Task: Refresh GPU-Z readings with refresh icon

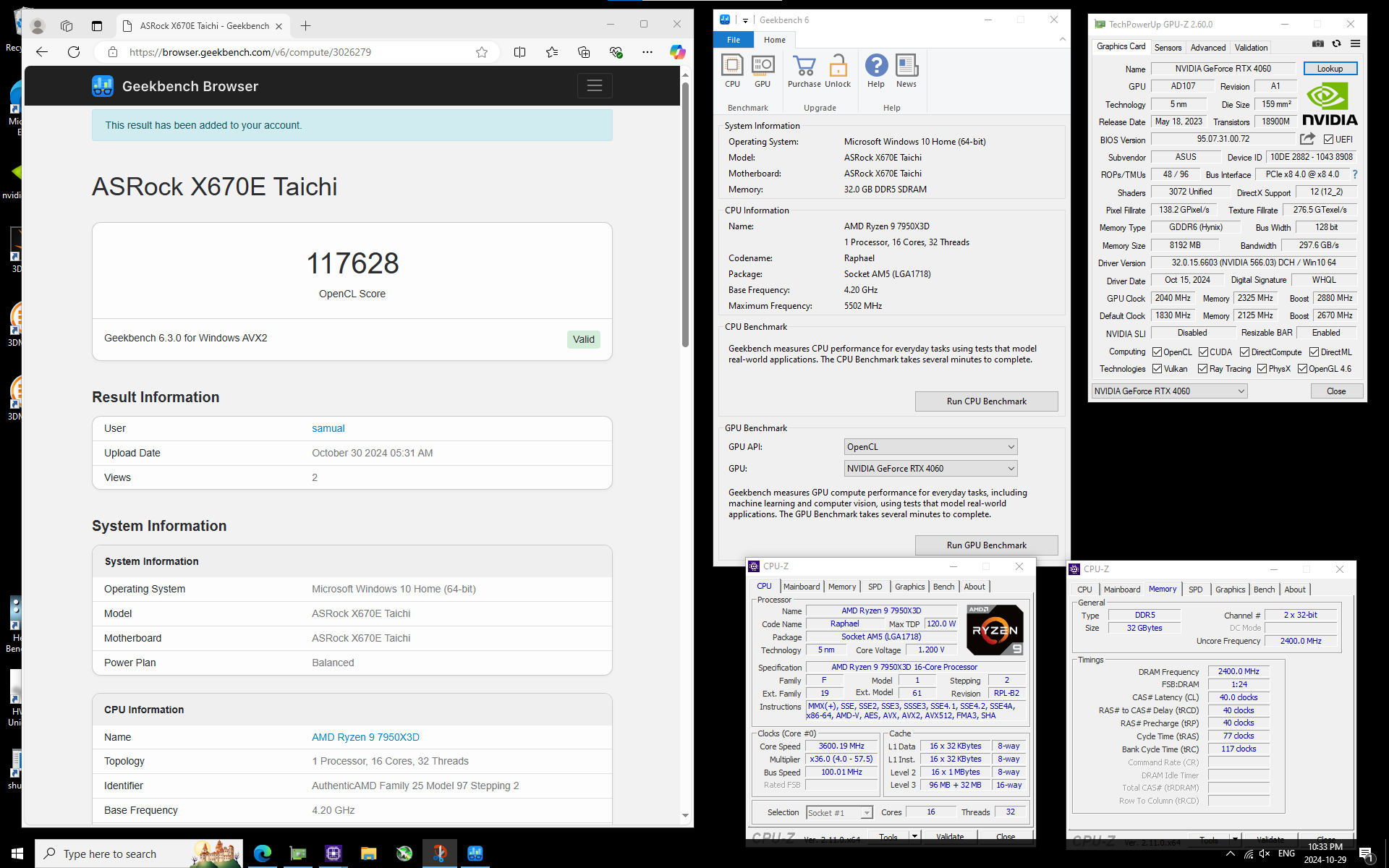Action: pyautogui.click(x=1337, y=44)
